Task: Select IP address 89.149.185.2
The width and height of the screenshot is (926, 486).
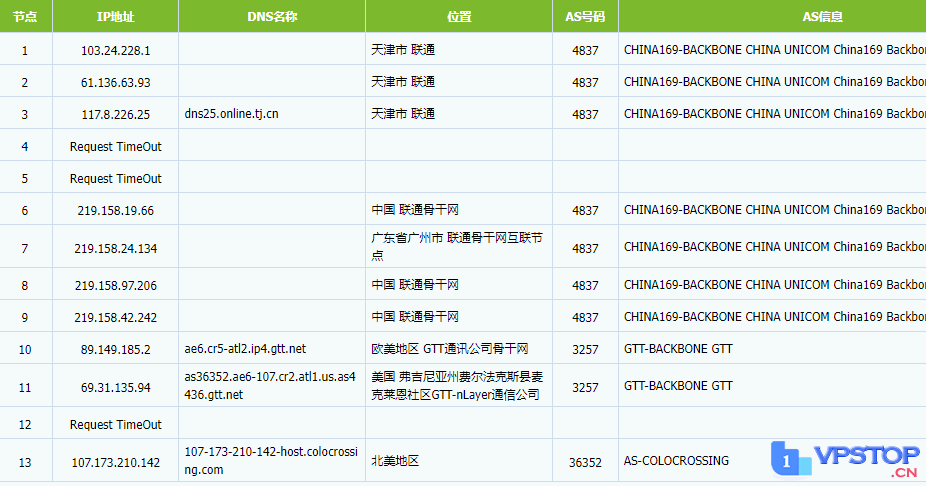Action: point(115,350)
